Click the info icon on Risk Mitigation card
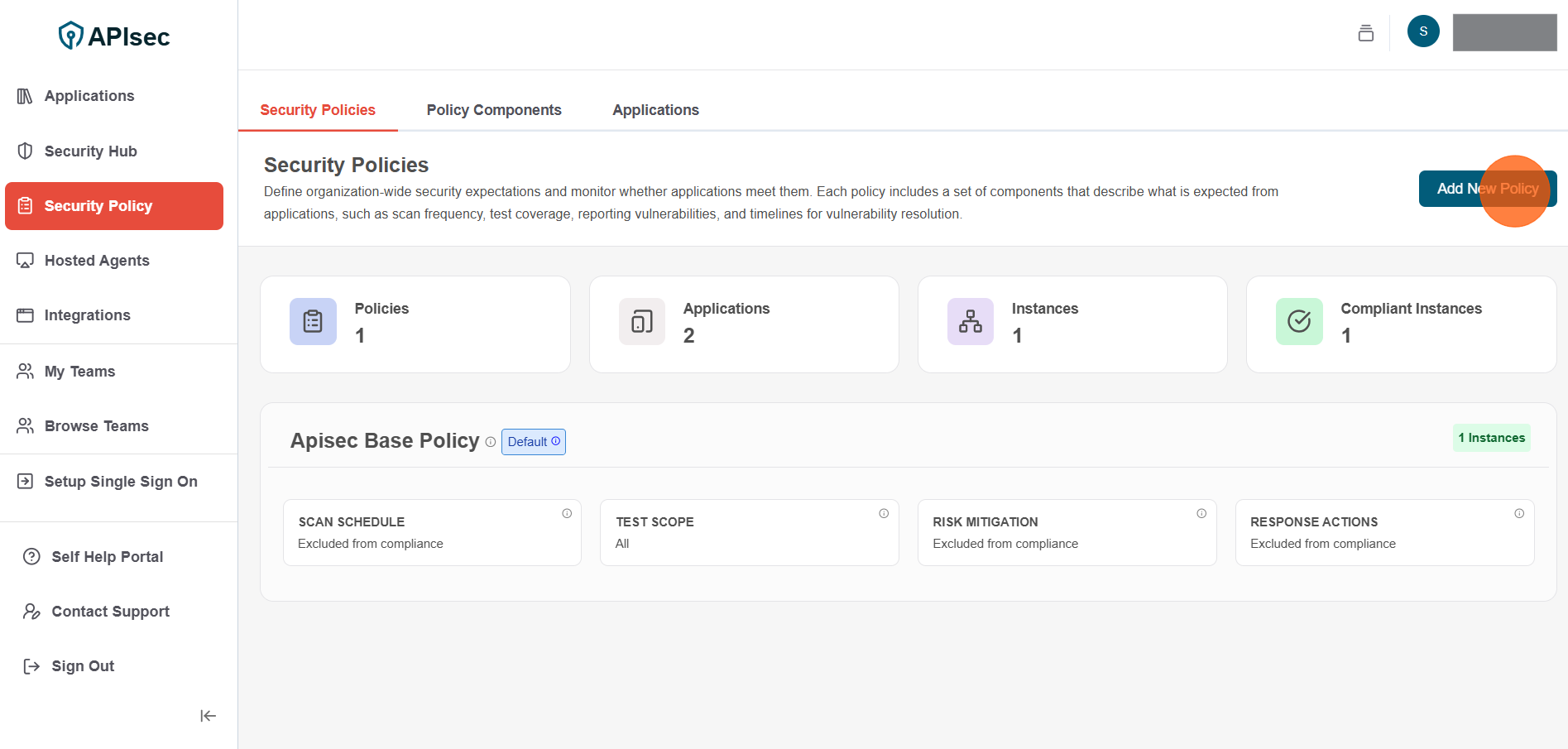Screen dimensions: 1568x749 pyautogui.click(x=1201, y=513)
